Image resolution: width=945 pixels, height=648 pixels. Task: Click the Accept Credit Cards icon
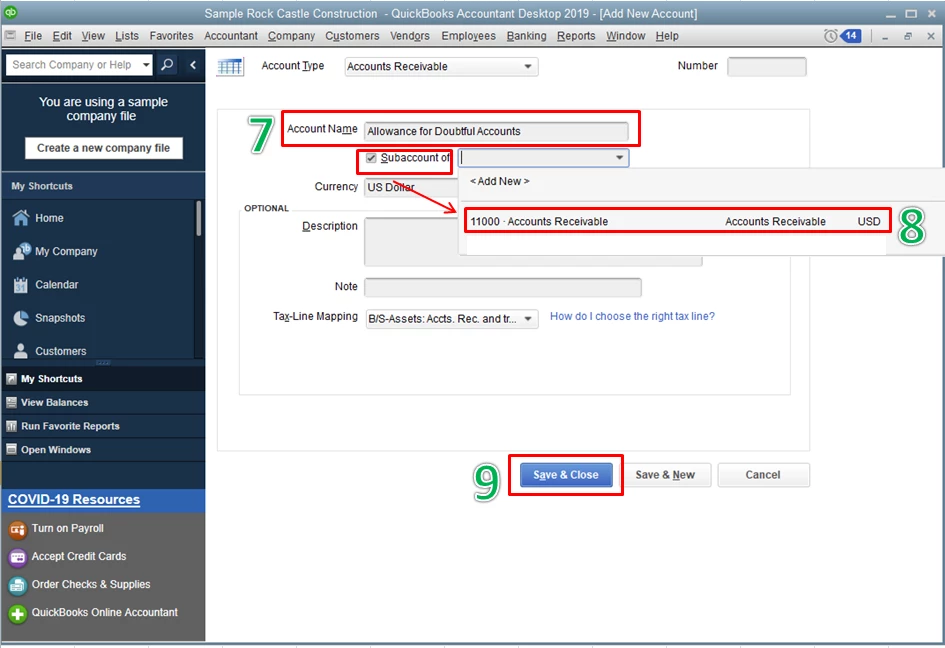pyautogui.click(x=17, y=557)
